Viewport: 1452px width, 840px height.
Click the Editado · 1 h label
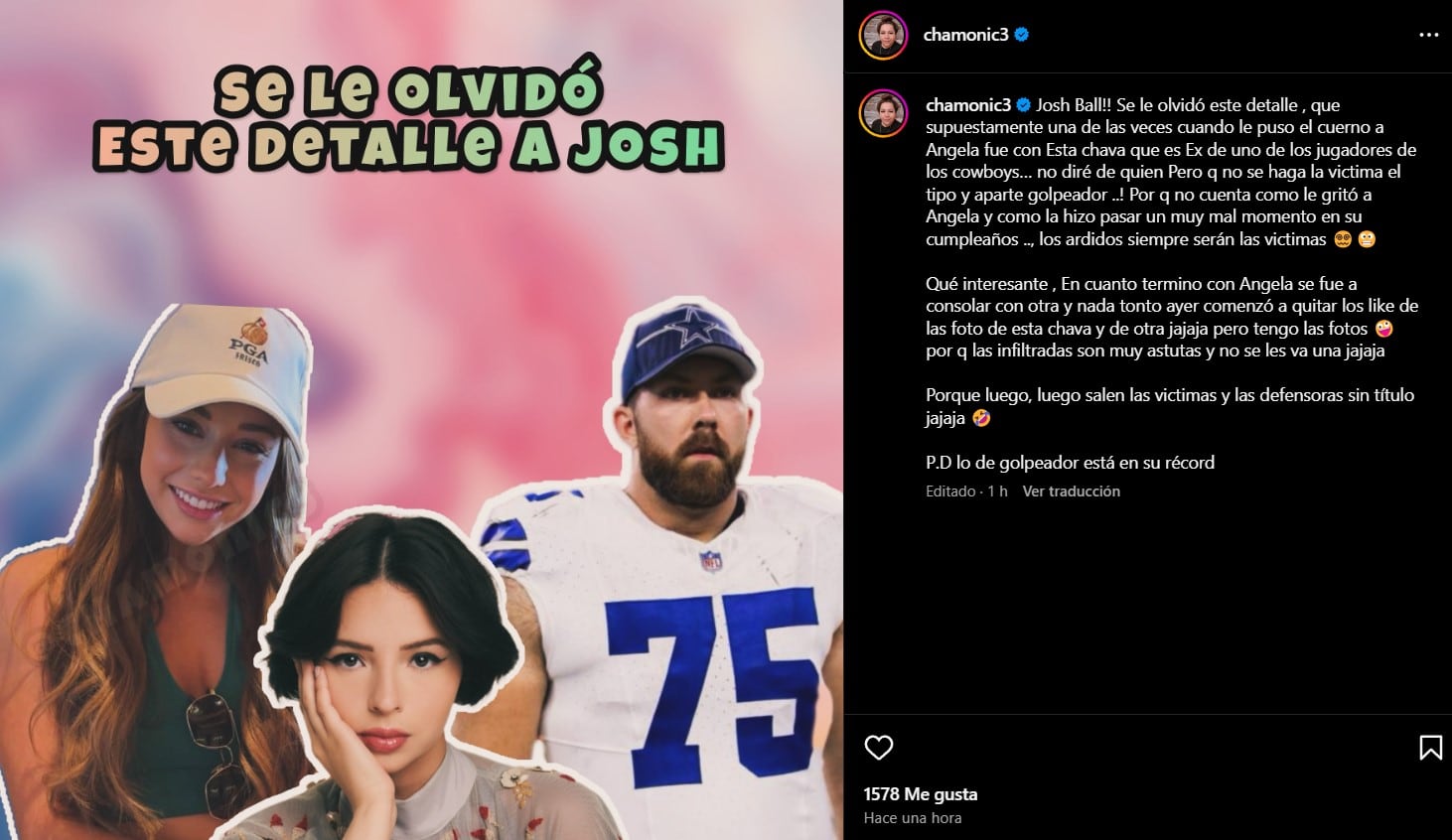(966, 491)
